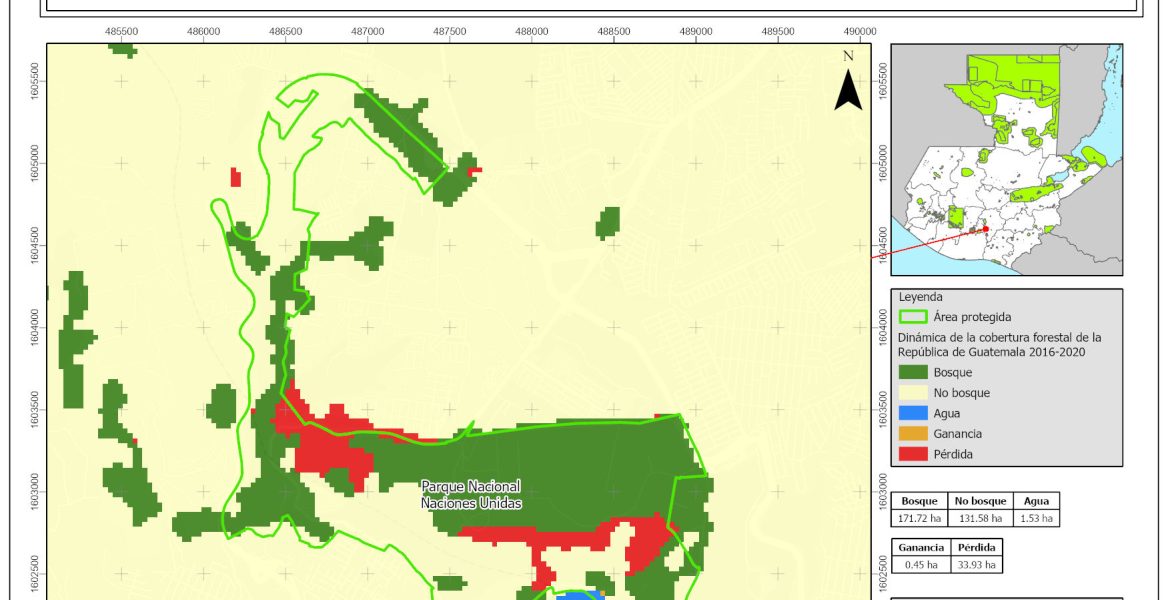This screenshot has height=600, width=1170.
Task: Pick the Ganancia orange legend swatch
Action: (x=913, y=434)
